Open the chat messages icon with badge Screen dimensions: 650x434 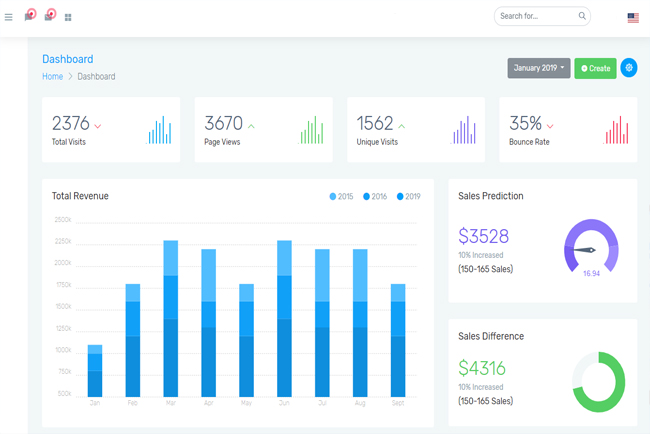(x=29, y=16)
